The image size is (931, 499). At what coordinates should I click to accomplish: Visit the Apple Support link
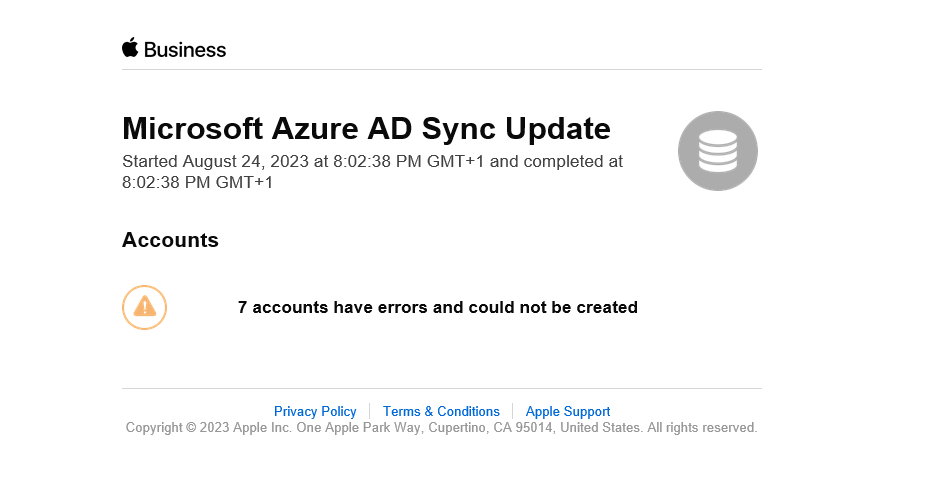coord(568,411)
